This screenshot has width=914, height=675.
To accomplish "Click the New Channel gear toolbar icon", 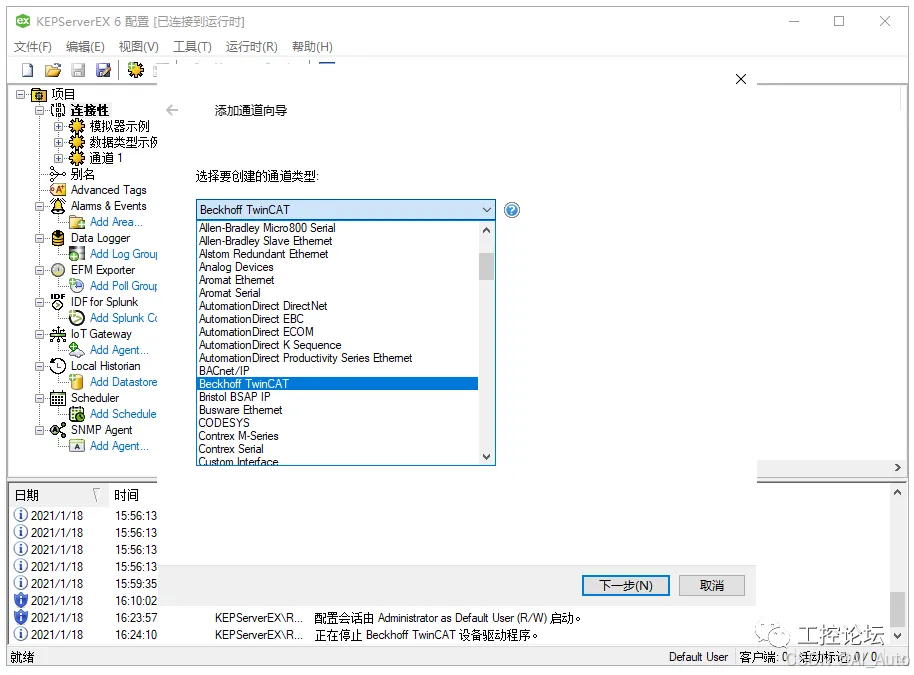I will tap(136, 71).
